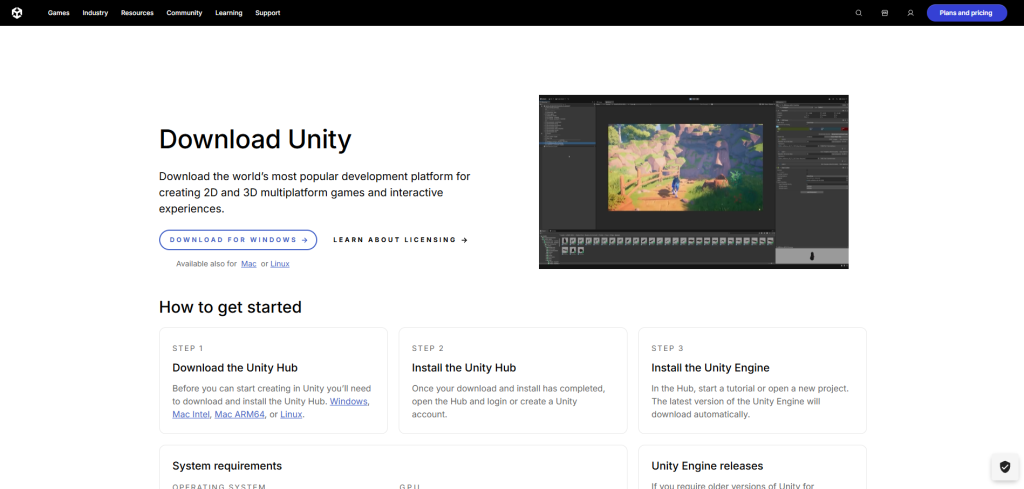Go to the Support menu item
This screenshot has width=1024, height=489.
[x=267, y=13]
